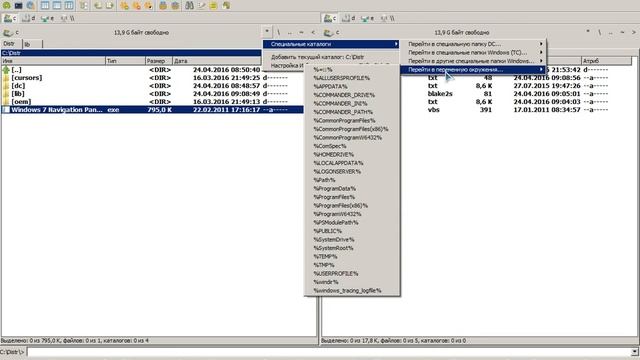Click the green refresh icon in the toolbar
Image resolution: width=640 pixels, height=360 pixels.
click(6, 5)
